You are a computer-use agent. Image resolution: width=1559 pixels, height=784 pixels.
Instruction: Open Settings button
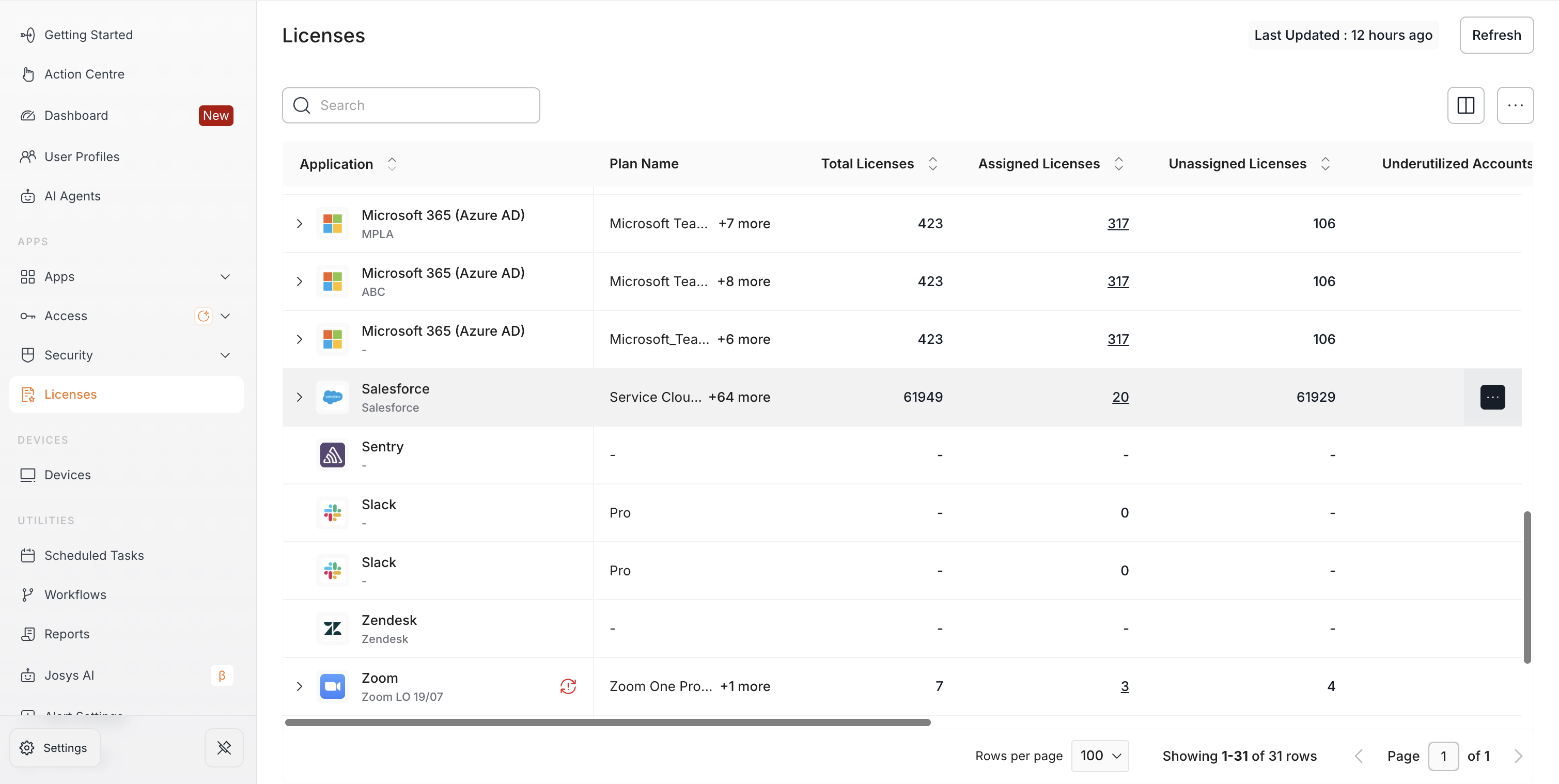pos(54,748)
